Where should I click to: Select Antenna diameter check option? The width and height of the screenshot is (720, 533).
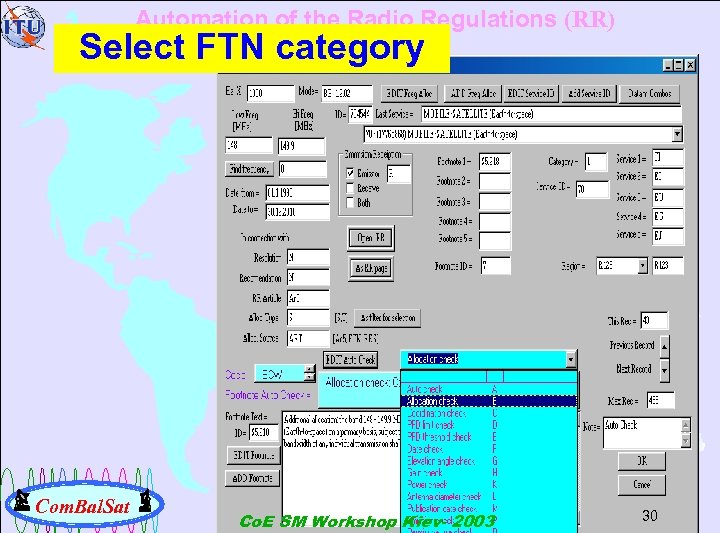pos(489,496)
